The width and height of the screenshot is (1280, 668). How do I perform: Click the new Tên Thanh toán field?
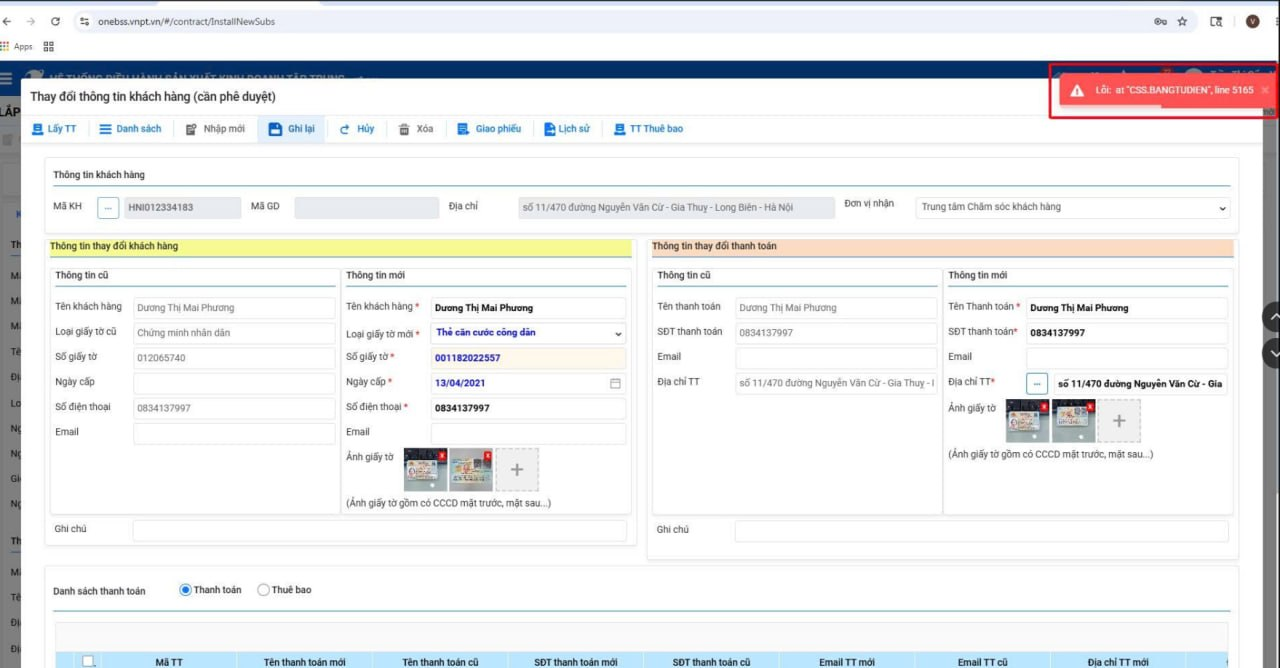click(x=1127, y=308)
